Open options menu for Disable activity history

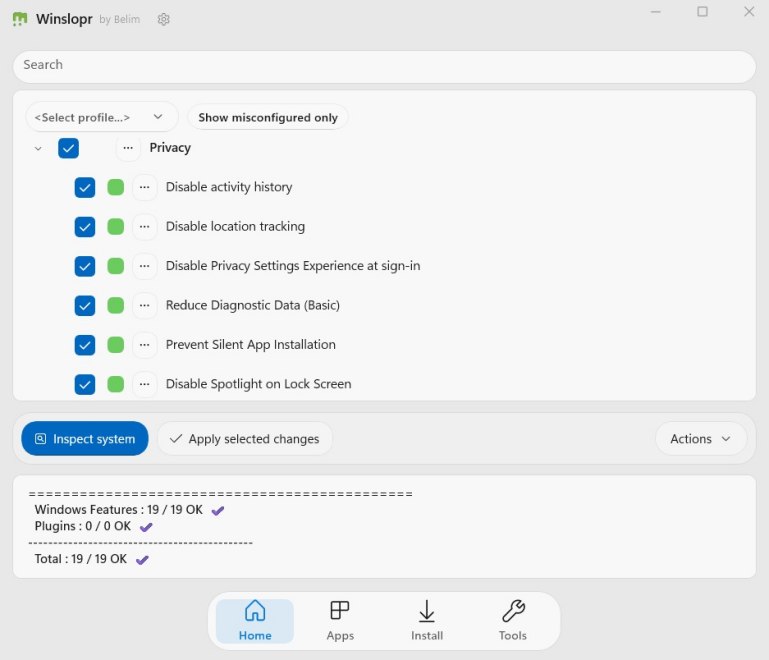click(x=144, y=187)
